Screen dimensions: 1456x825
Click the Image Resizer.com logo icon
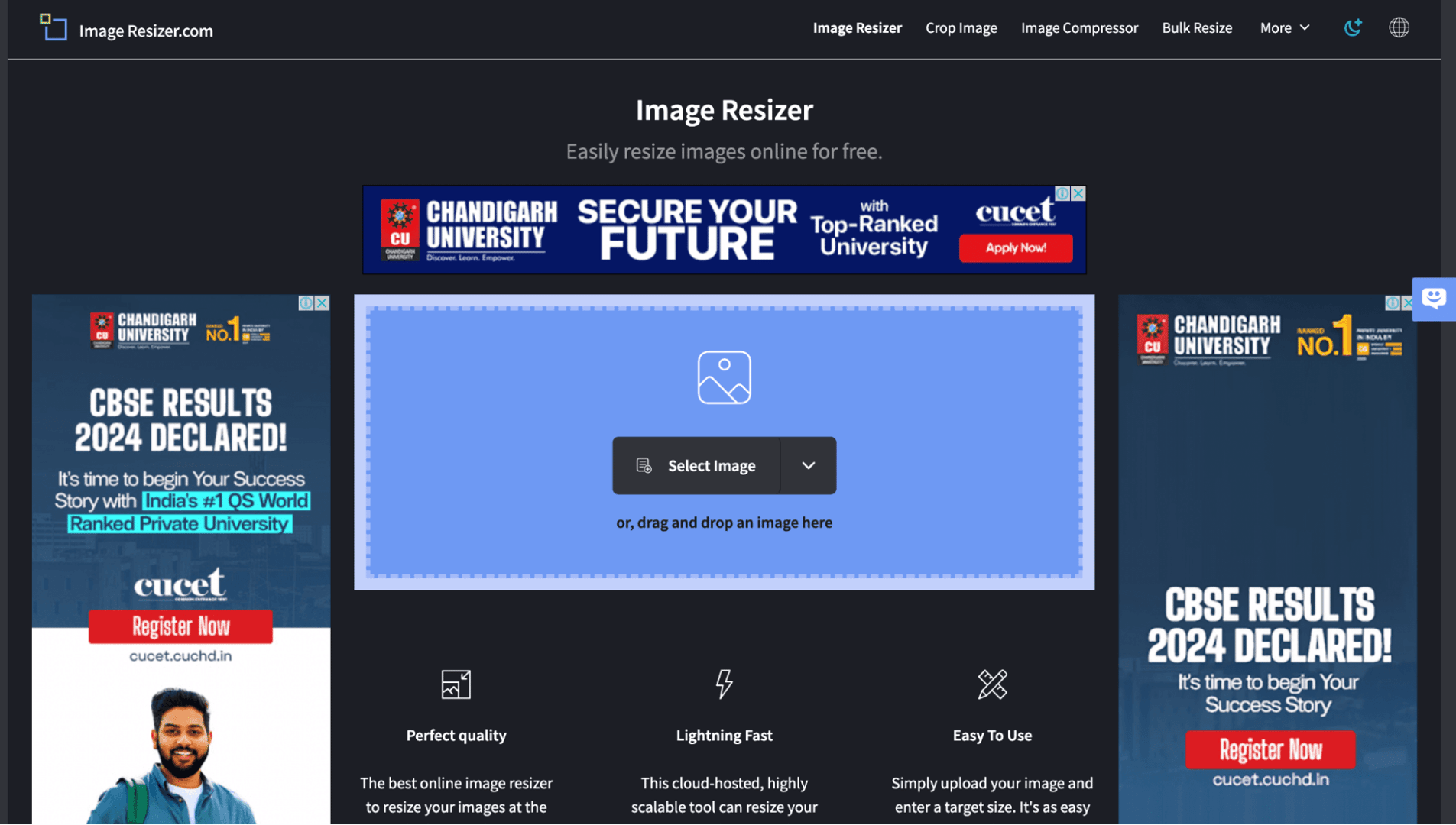point(53,27)
